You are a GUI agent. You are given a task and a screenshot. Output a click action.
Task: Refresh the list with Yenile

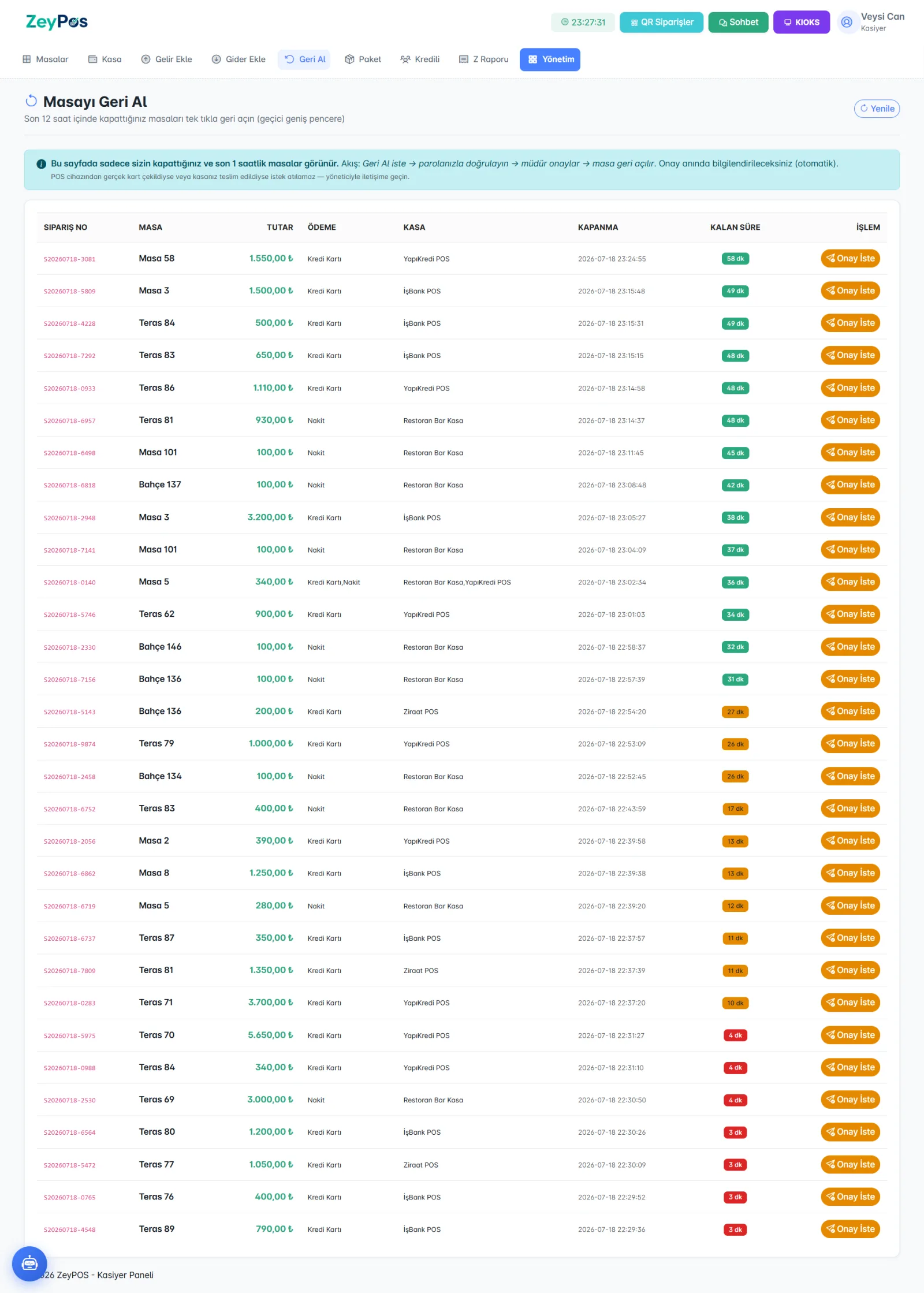click(x=877, y=109)
